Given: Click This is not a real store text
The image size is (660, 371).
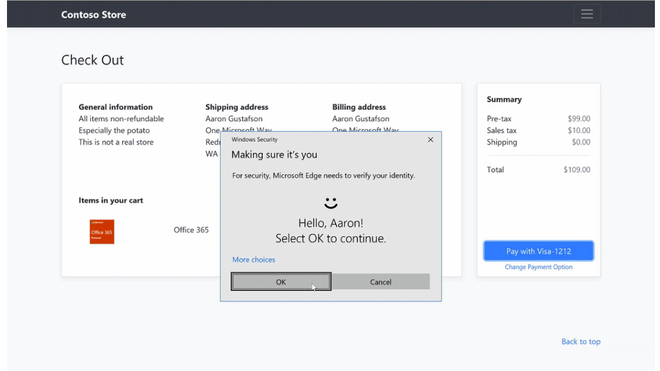Looking at the screenshot, I should click(x=116, y=142).
